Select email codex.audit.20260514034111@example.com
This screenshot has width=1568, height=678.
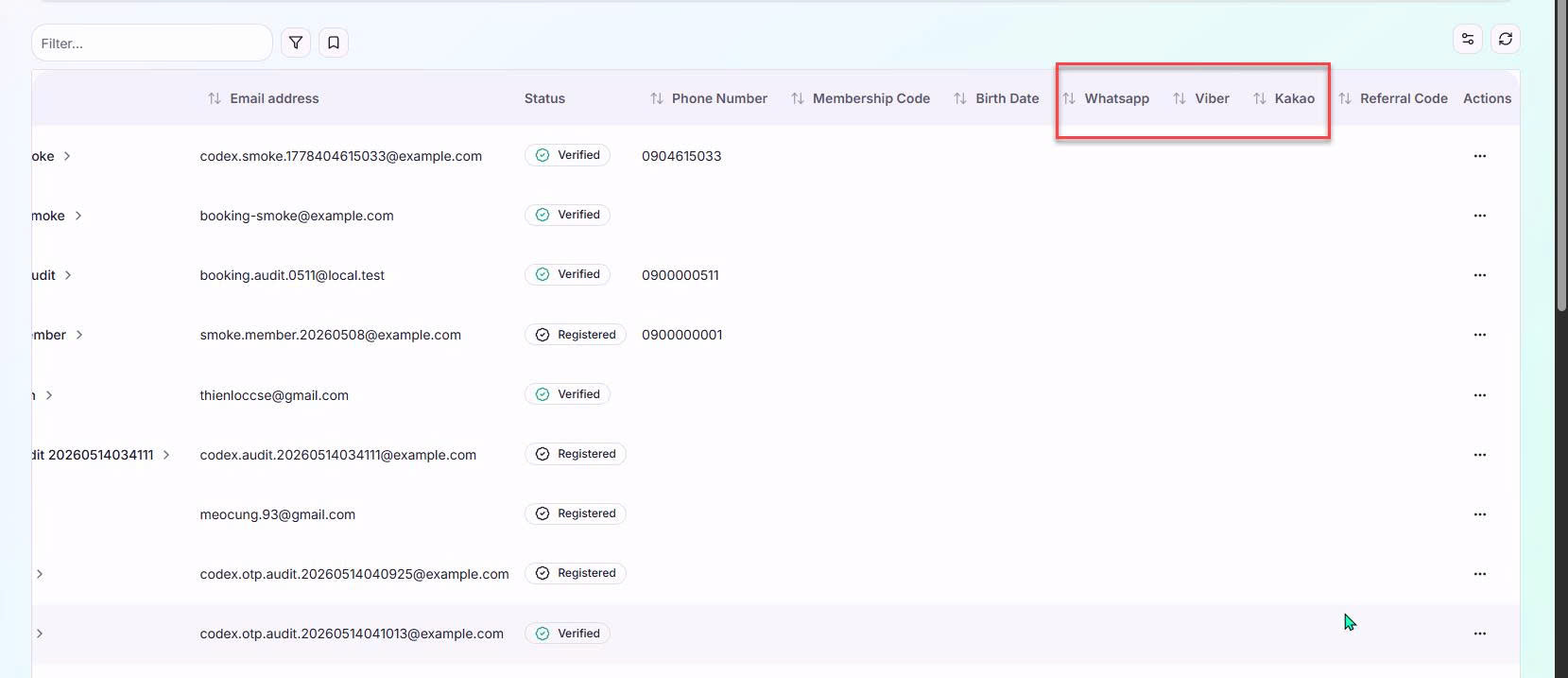tap(338, 455)
